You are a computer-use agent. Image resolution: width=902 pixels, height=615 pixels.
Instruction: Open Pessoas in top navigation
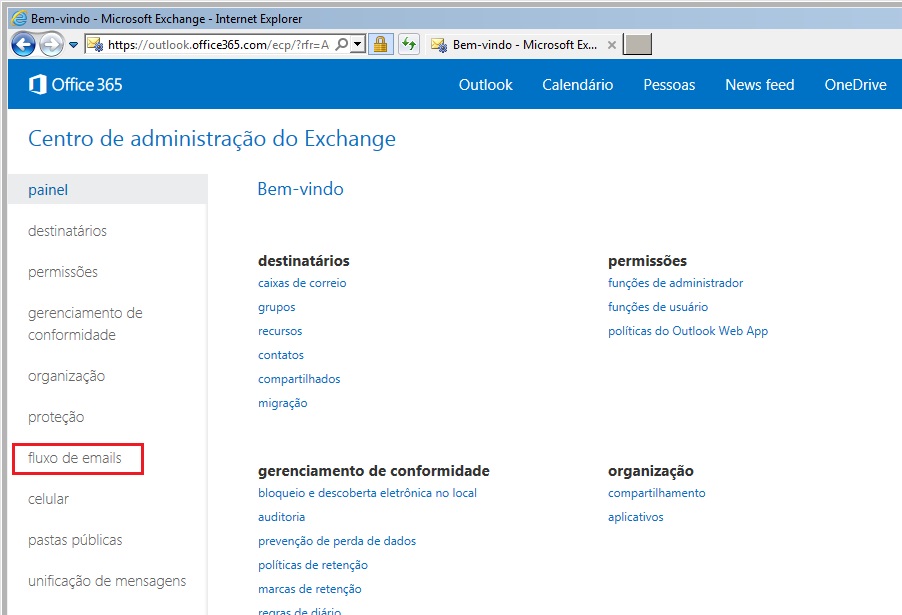(669, 85)
